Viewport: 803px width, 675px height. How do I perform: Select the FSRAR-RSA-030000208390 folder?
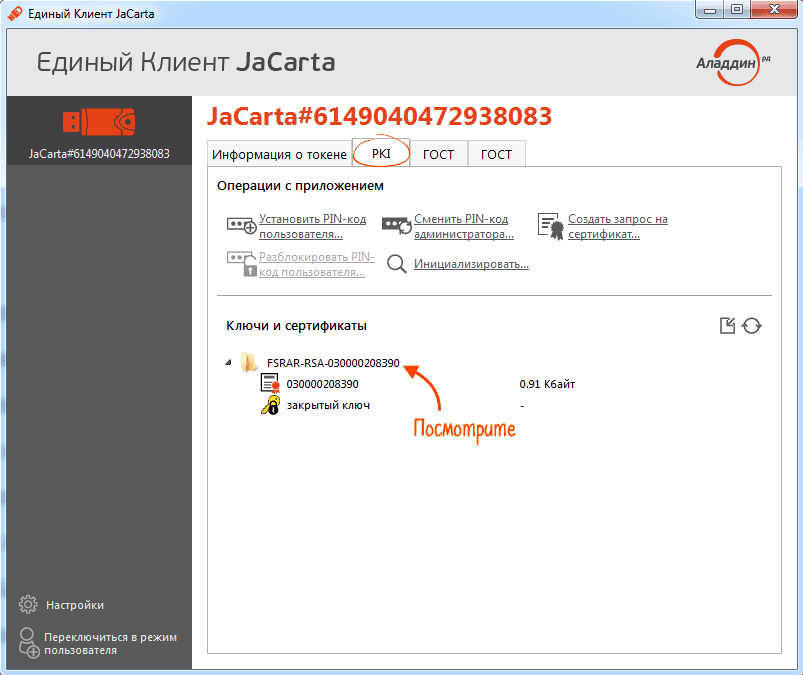tap(333, 363)
